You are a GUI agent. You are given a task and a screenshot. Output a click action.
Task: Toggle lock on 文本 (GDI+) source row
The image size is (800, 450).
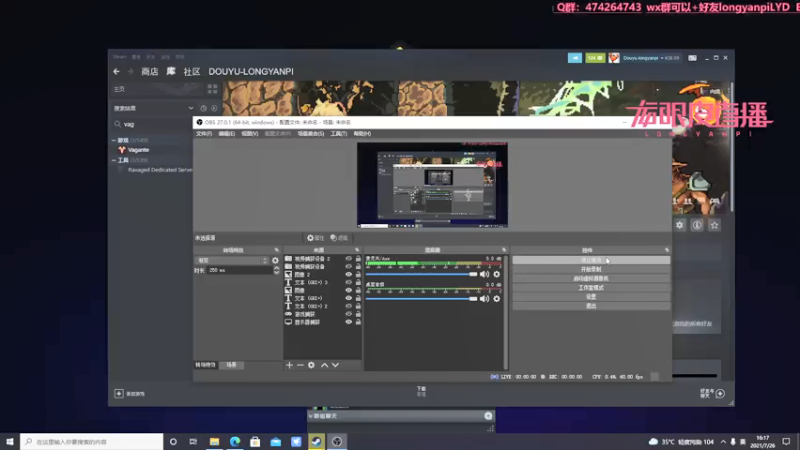(358, 298)
